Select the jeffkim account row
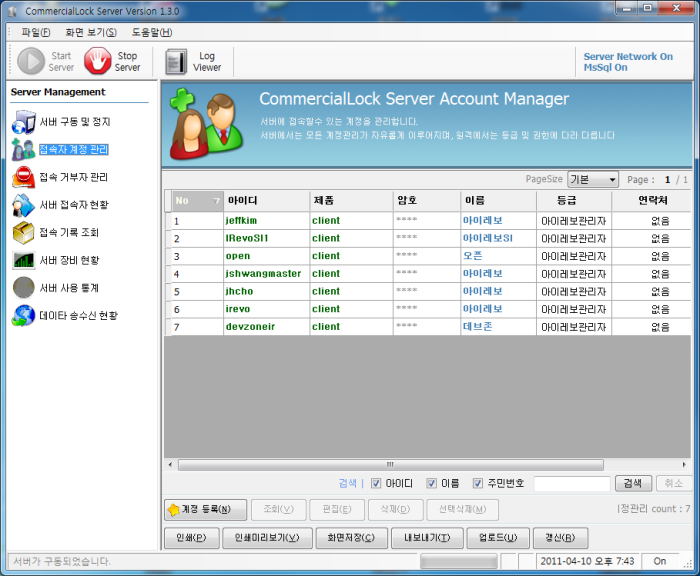The height and width of the screenshot is (576, 700). coord(428,221)
